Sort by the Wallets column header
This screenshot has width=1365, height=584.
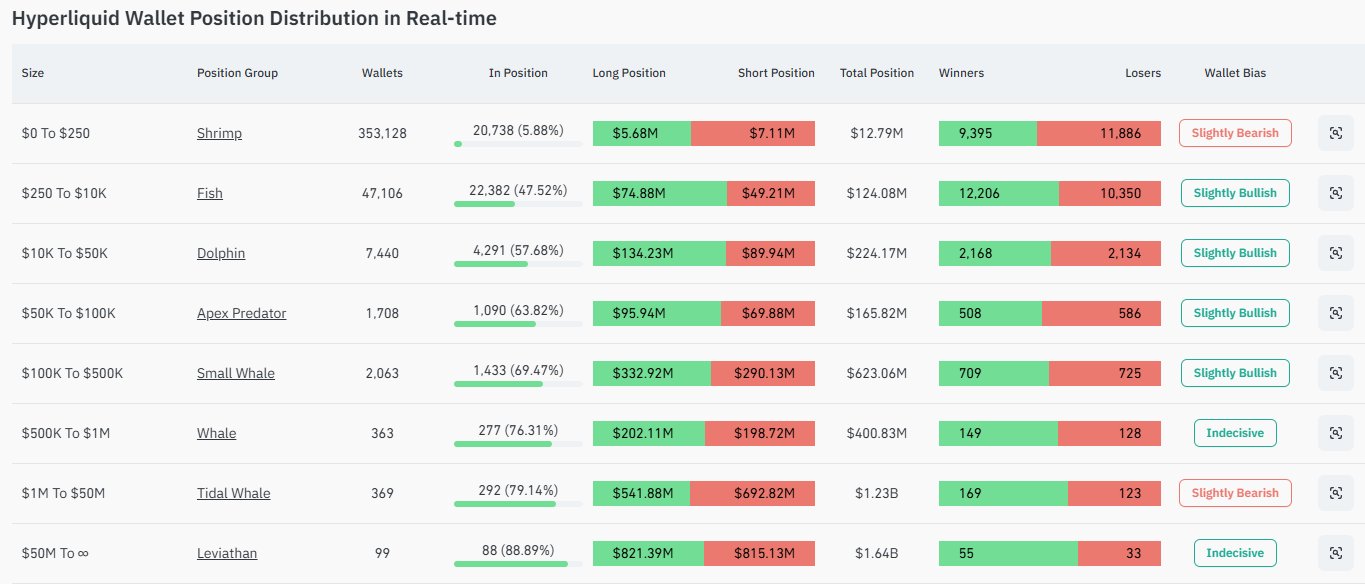(382, 73)
